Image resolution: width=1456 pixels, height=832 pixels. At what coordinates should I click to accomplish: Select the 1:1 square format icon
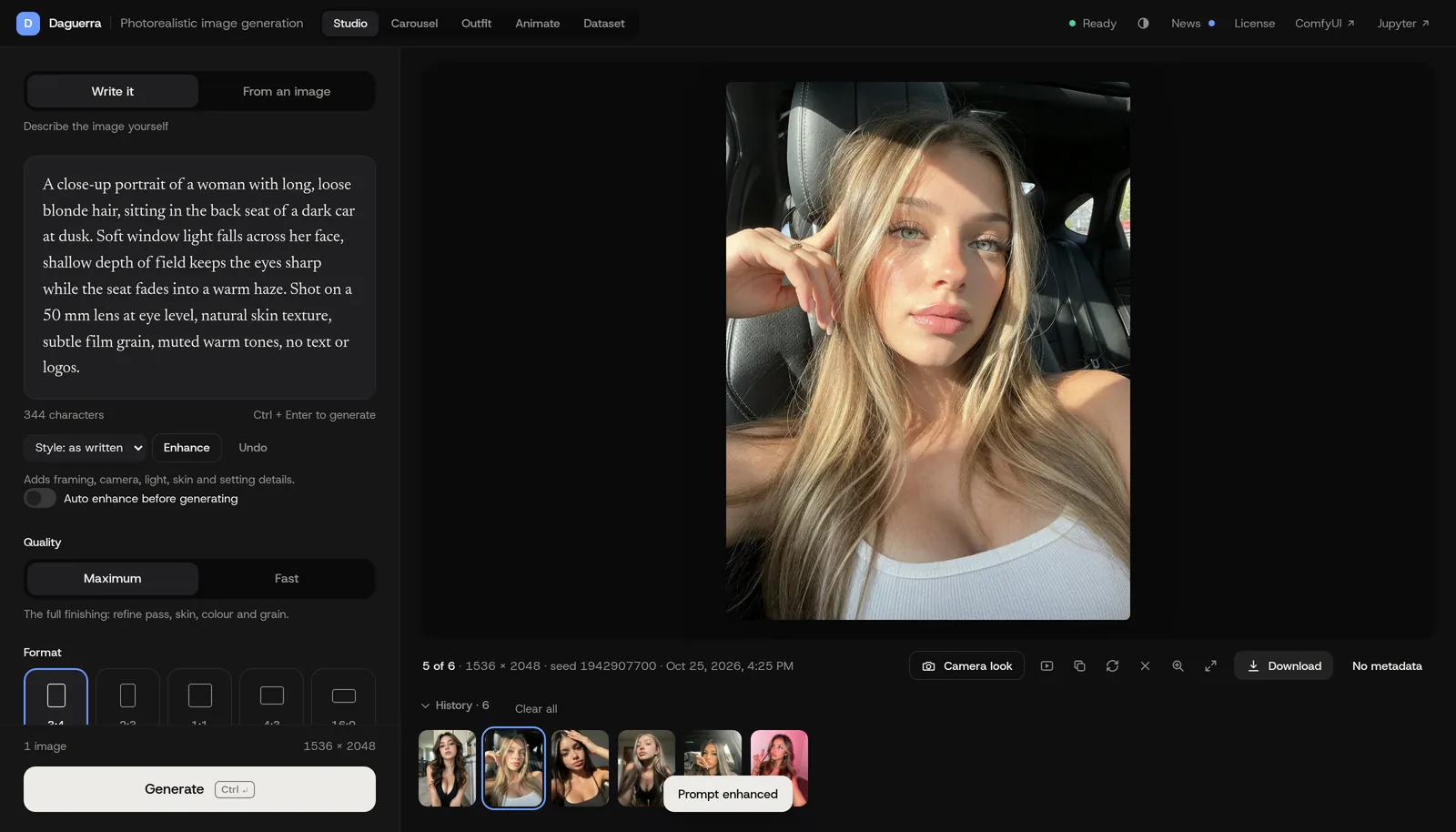199,697
